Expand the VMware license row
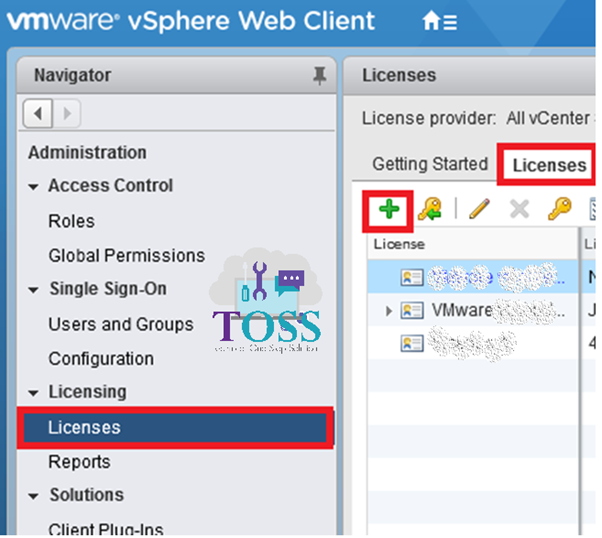The height and width of the screenshot is (538, 602). [x=389, y=311]
